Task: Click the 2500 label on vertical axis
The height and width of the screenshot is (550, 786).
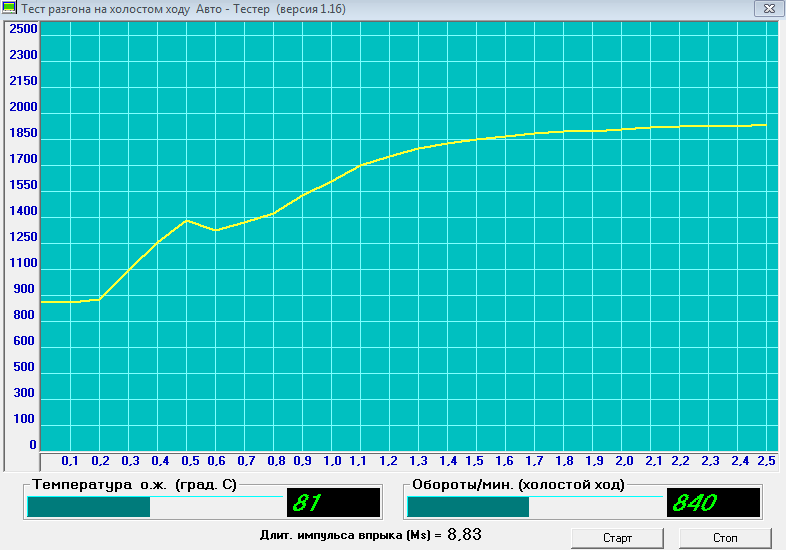Action: click(23, 29)
